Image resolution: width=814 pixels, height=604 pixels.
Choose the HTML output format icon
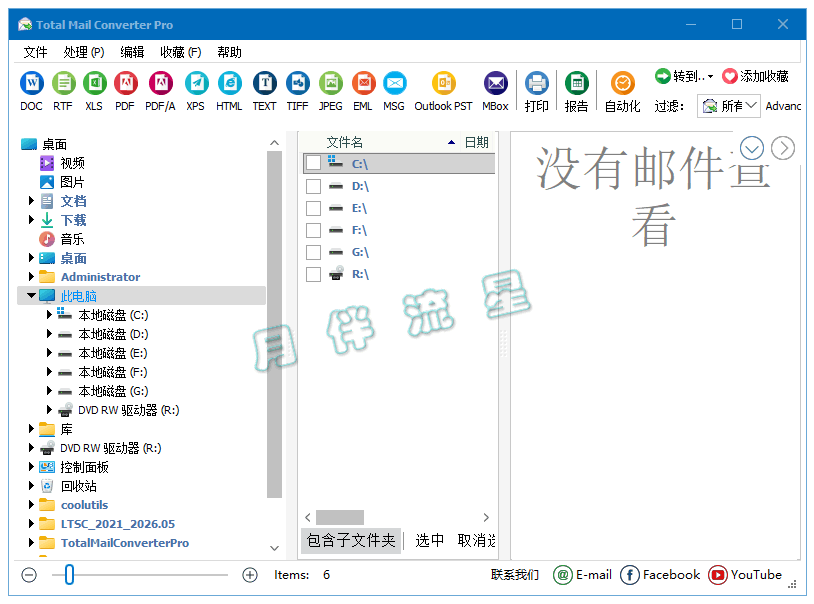(x=229, y=83)
